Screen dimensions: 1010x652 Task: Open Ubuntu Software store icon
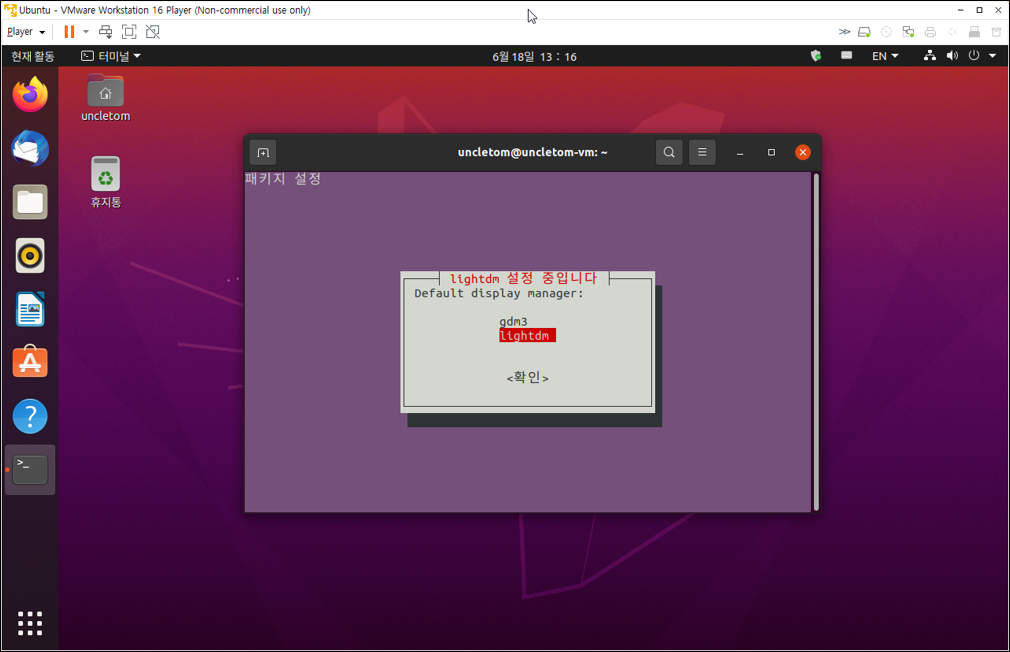[x=30, y=362]
